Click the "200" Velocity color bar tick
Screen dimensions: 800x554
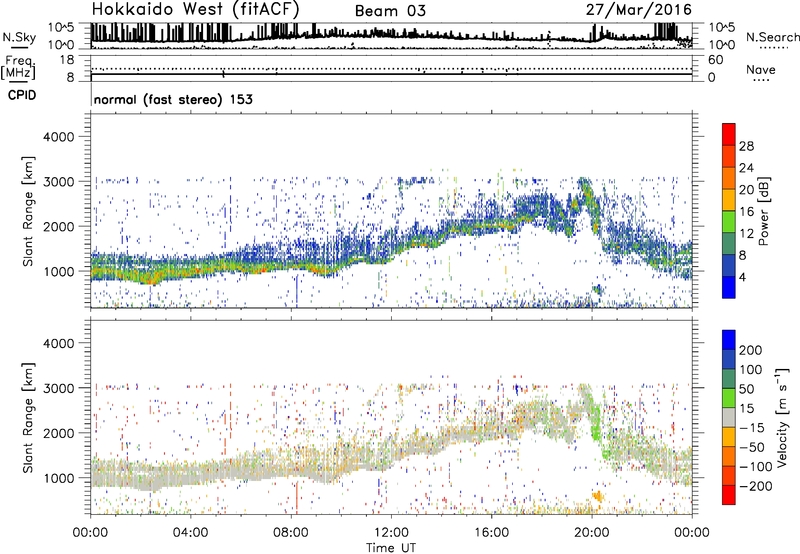tap(751, 350)
